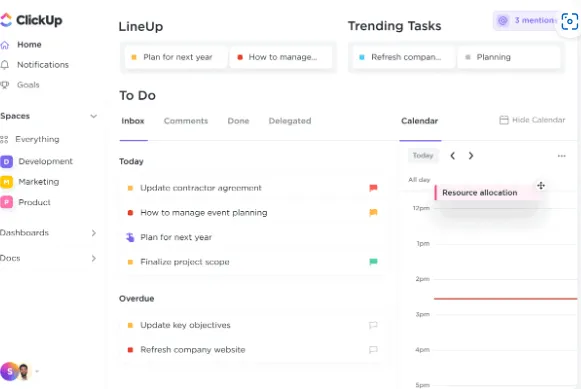The width and height of the screenshot is (581, 389).
Task: Click green flag on Finalize project scope
Action: [373, 262]
